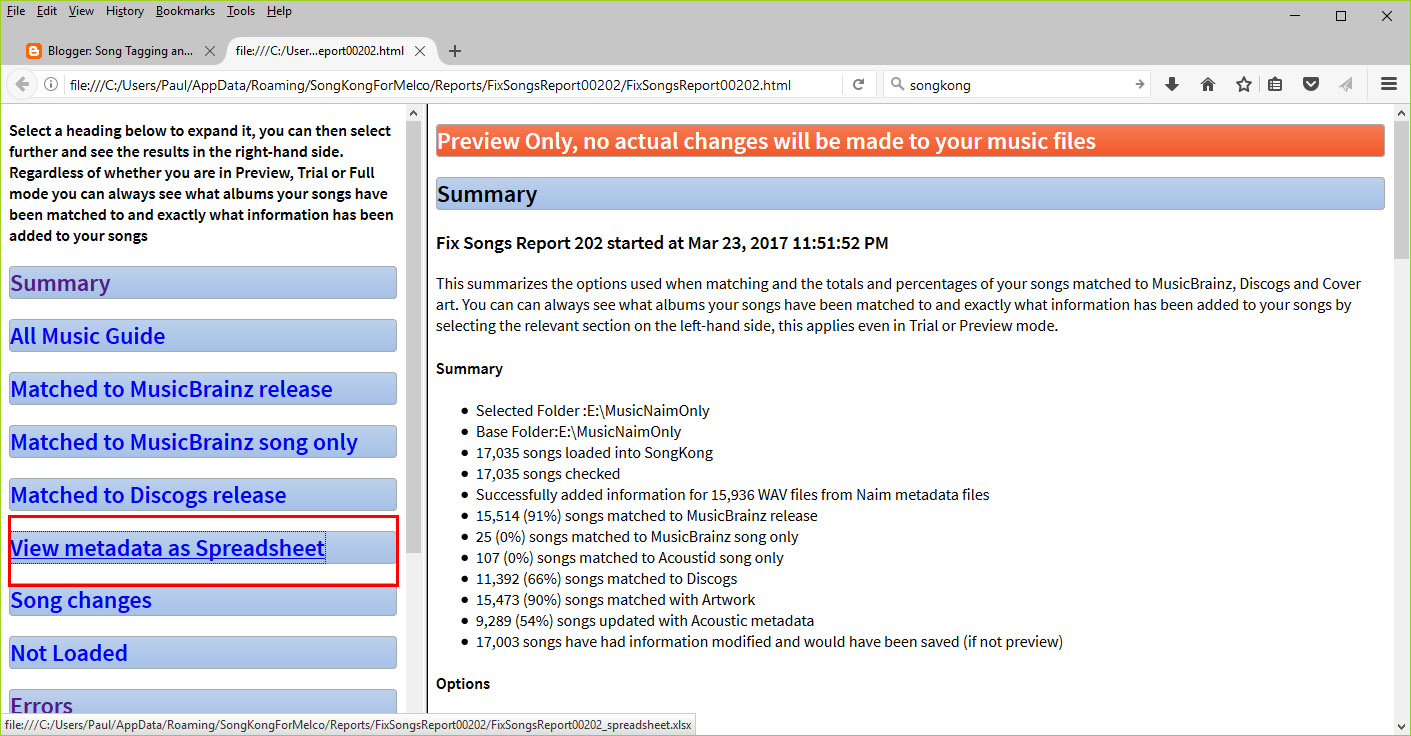
Task: Click '25 (0%) songs matched to MusicBrainz song only'
Action: click(x=637, y=537)
